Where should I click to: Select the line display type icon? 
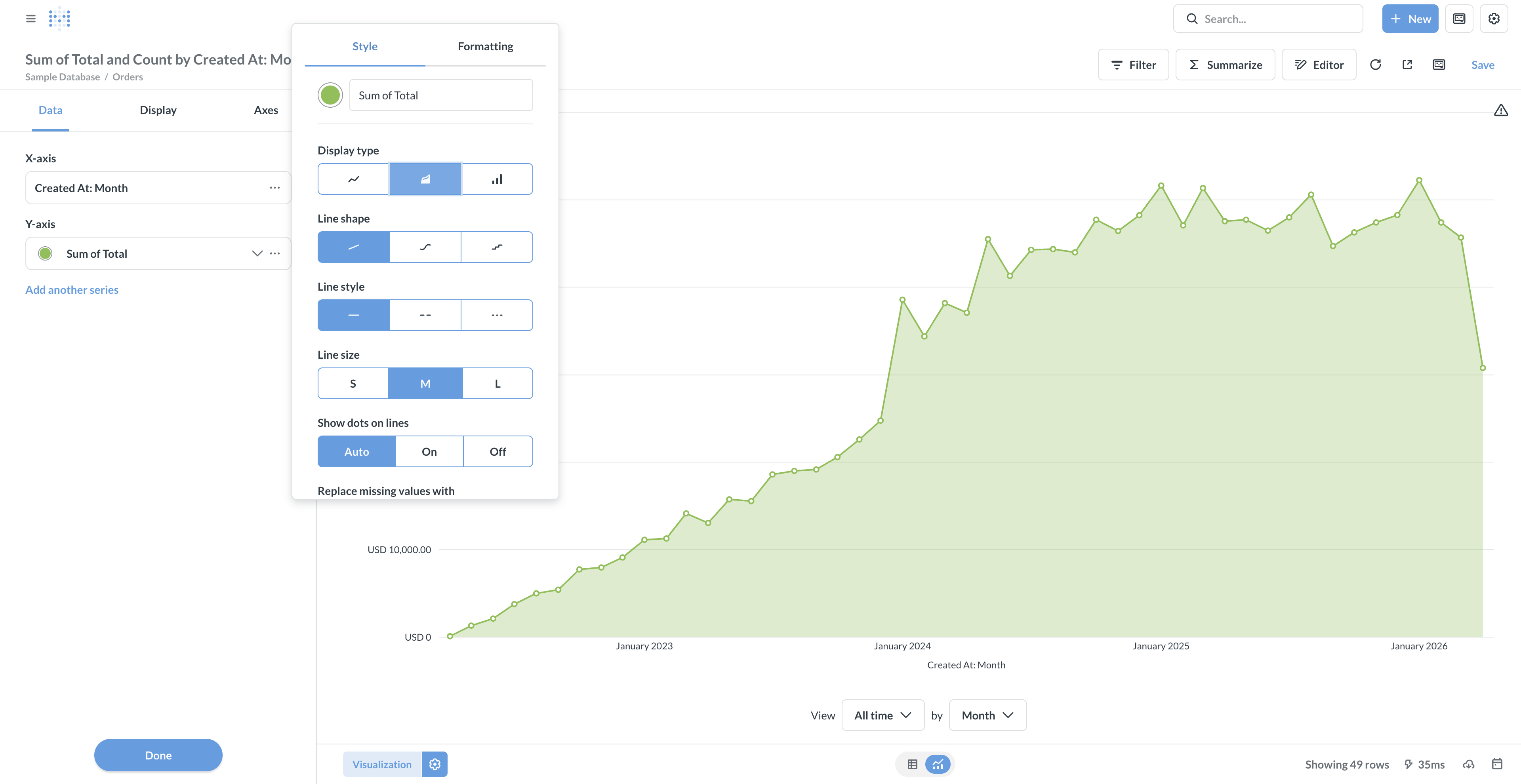(x=353, y=179)
